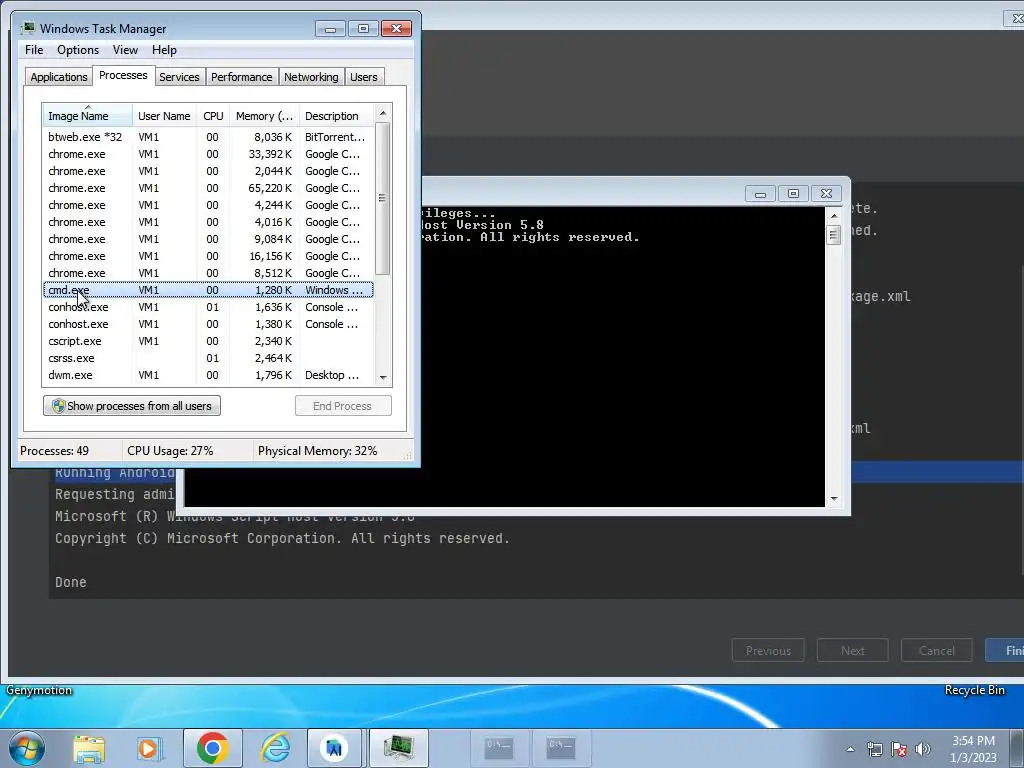1024x768 pixels.
Task: Open Action Center flag tray icon
Action: tap(899, 749)
